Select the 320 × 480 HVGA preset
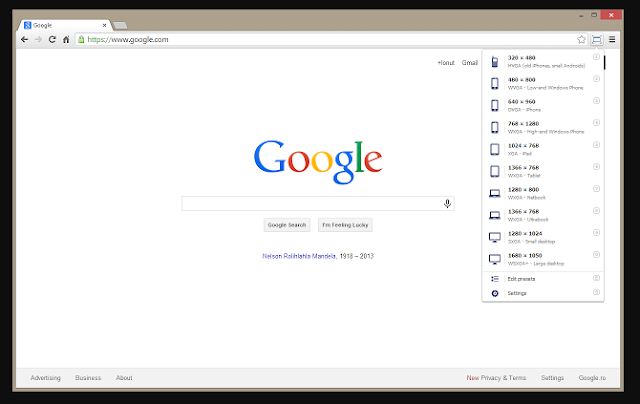This screenshot has height=404, width=640. (x=542, y=62)
